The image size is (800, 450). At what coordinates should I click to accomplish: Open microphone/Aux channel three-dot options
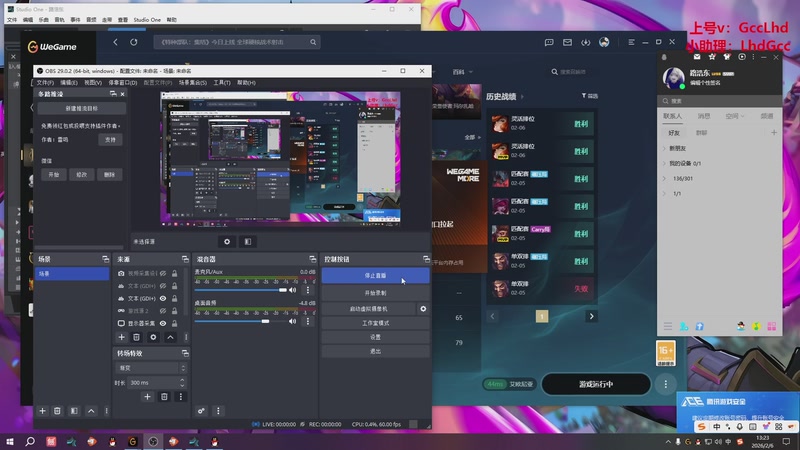[308, 290]
